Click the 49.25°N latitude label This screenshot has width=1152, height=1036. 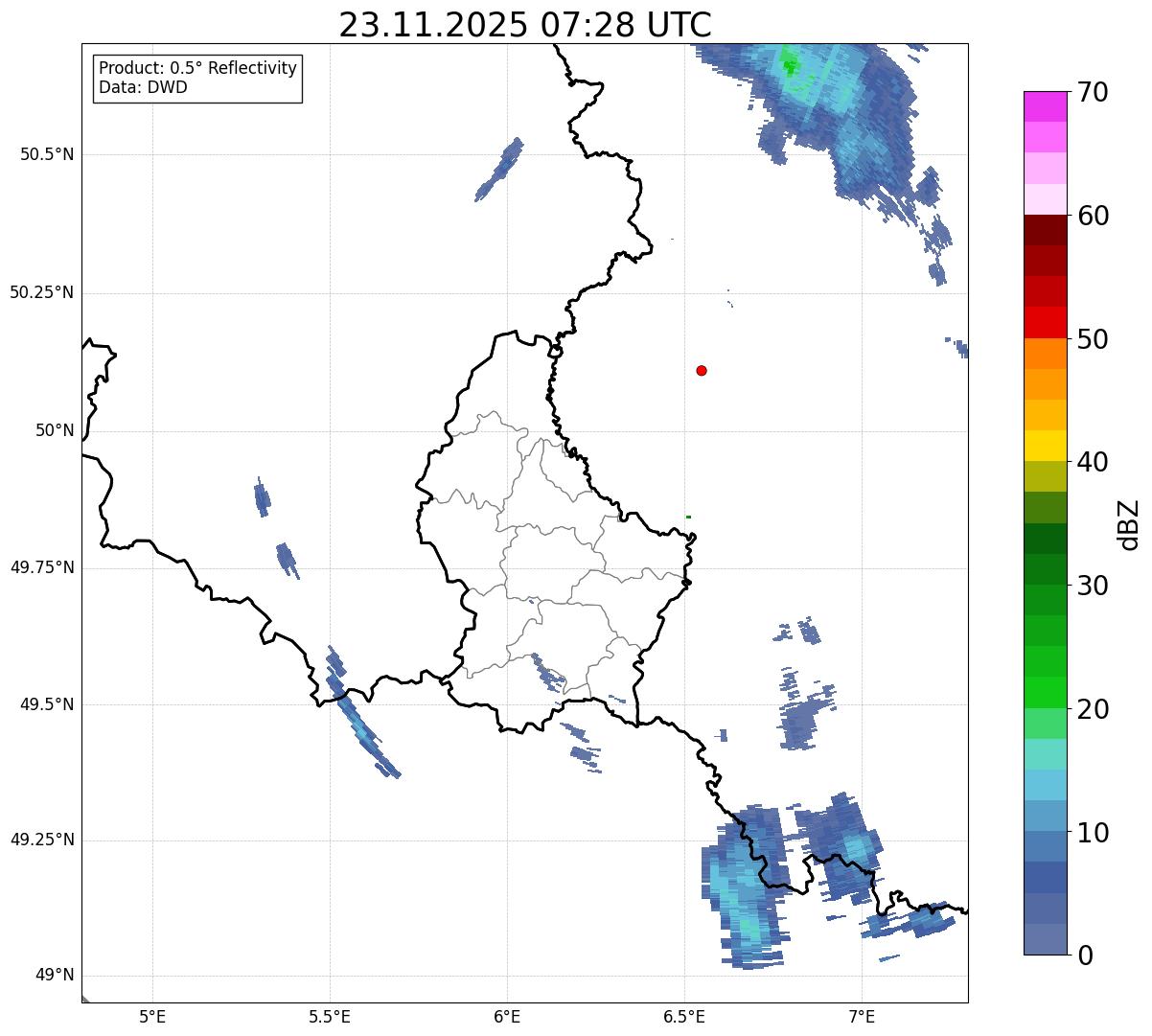point(42,840)
